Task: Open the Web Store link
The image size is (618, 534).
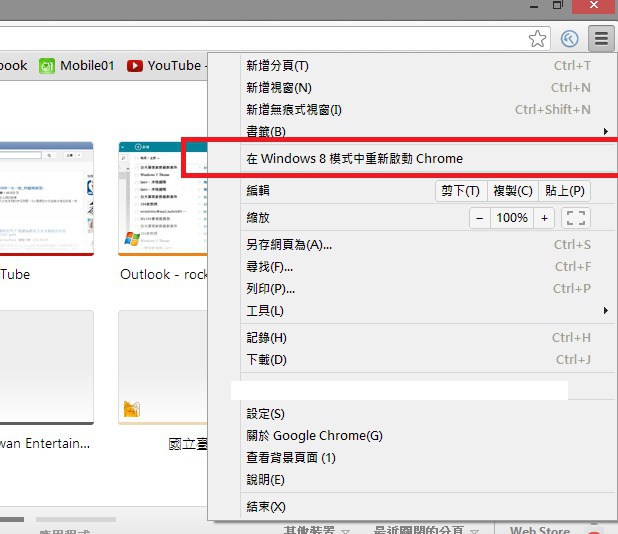Action: click(540, 530)
